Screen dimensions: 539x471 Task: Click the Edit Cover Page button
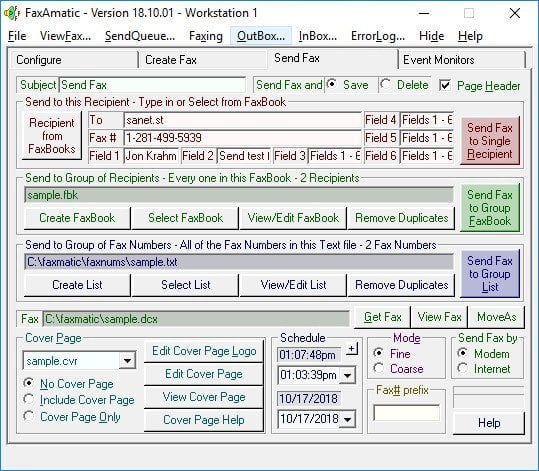tap(204, 374)
